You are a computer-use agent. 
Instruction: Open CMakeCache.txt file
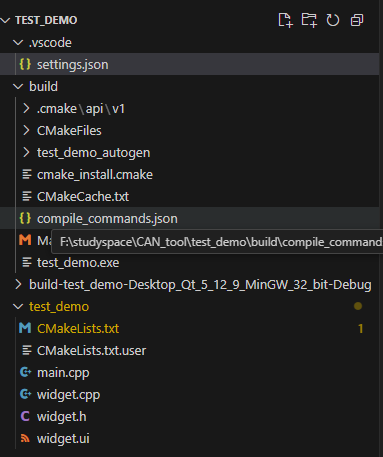click(x=83, y=197)
